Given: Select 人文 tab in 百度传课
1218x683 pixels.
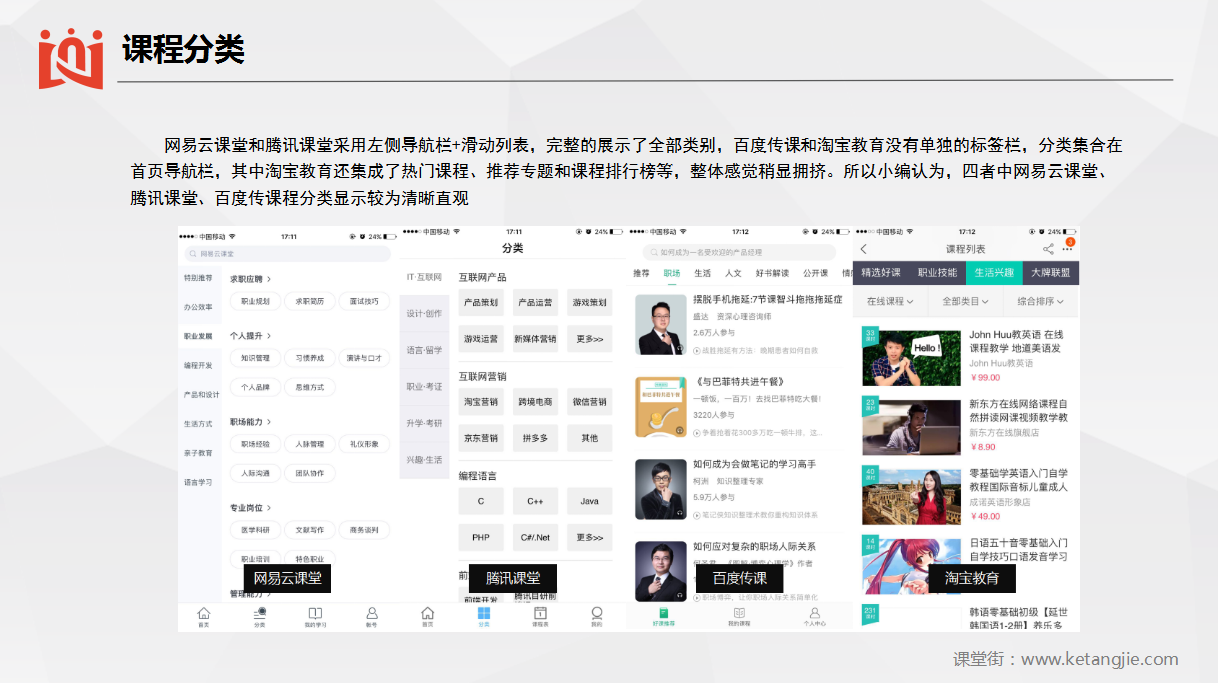Looking at the screenshot, I should click(733, 273).
